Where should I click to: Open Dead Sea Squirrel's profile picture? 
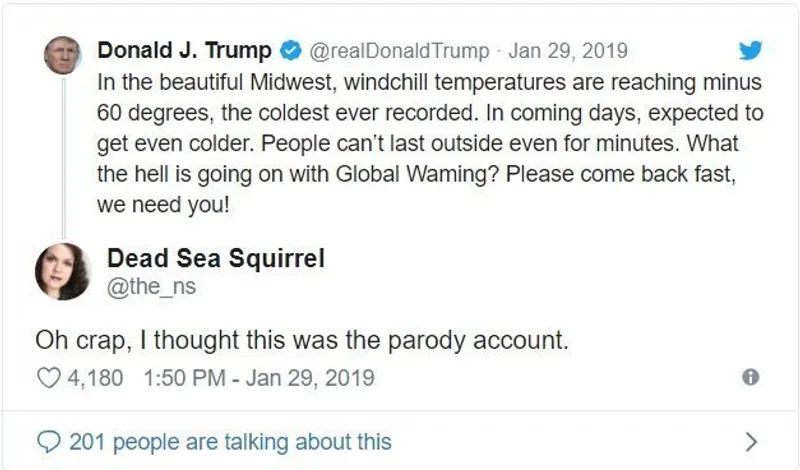click(x=62, y=271)
